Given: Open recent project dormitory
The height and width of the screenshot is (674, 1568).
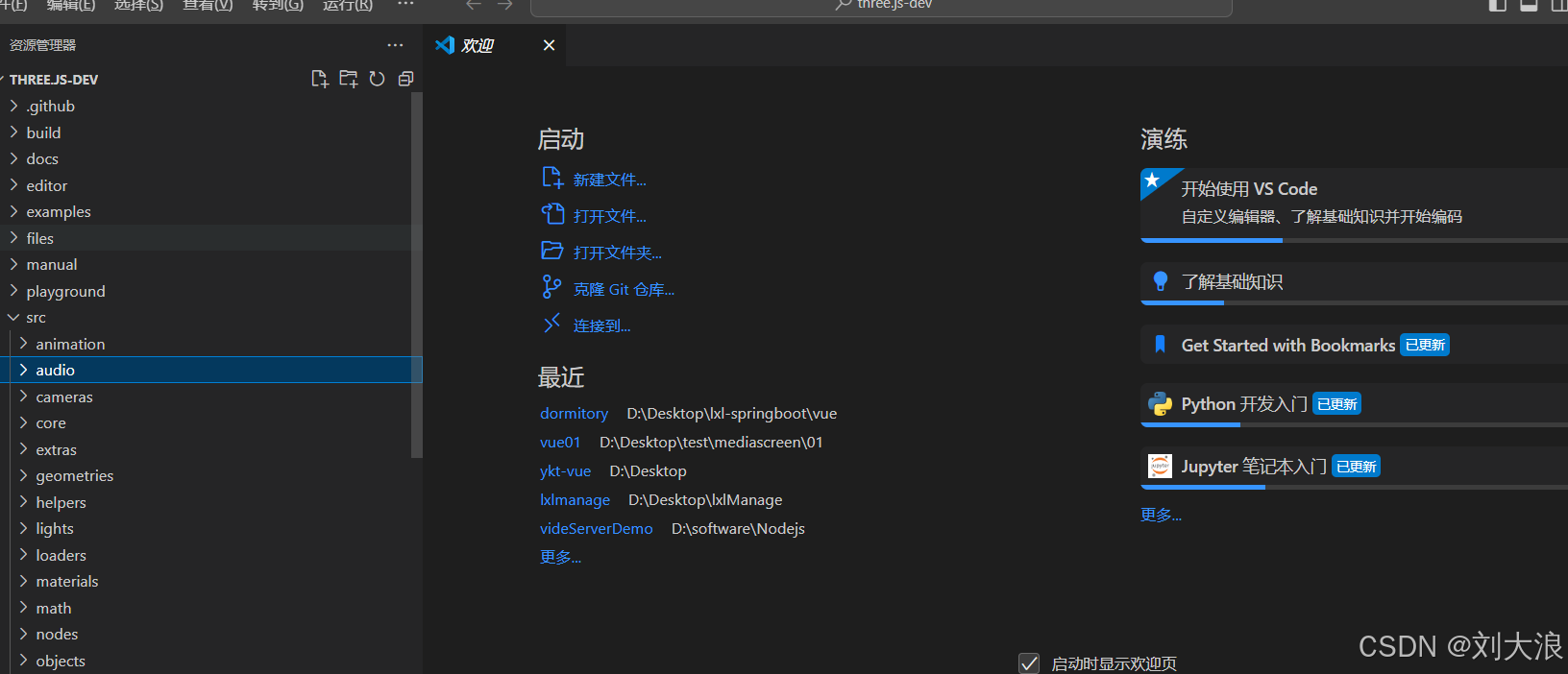Looking at the screenshot, I should (x=575, y=413).
